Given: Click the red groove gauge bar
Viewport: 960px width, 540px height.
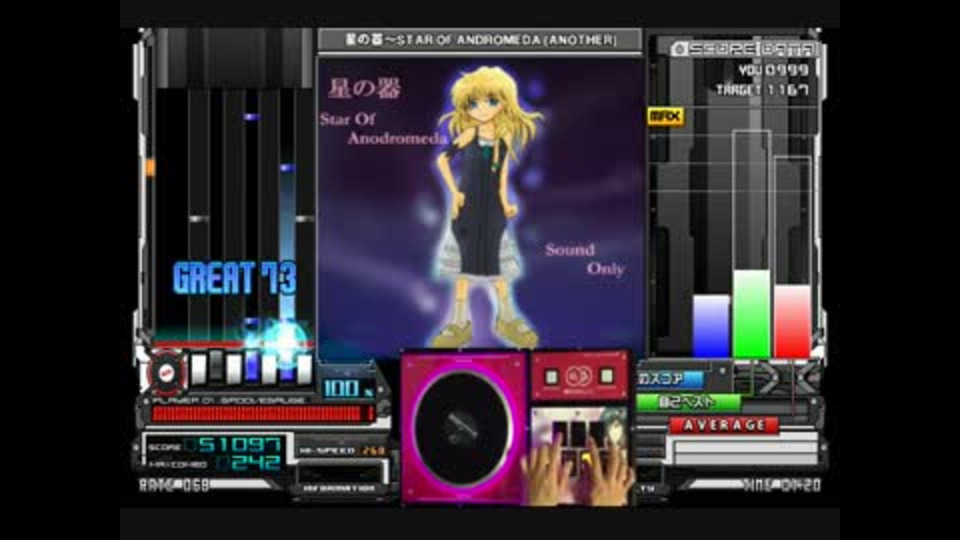Looking at the screenshot, I should point(263,414).
